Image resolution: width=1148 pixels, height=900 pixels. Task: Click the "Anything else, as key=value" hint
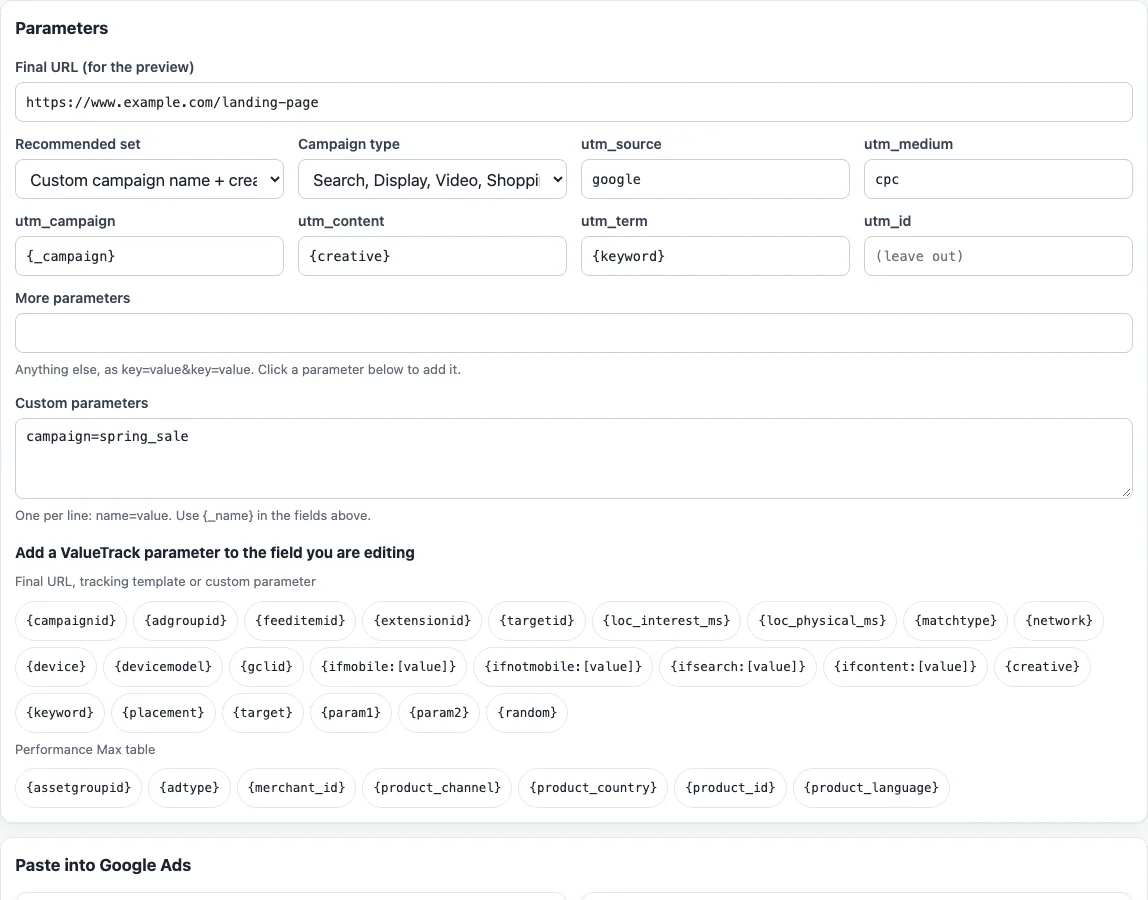click(x=238, y=370)
